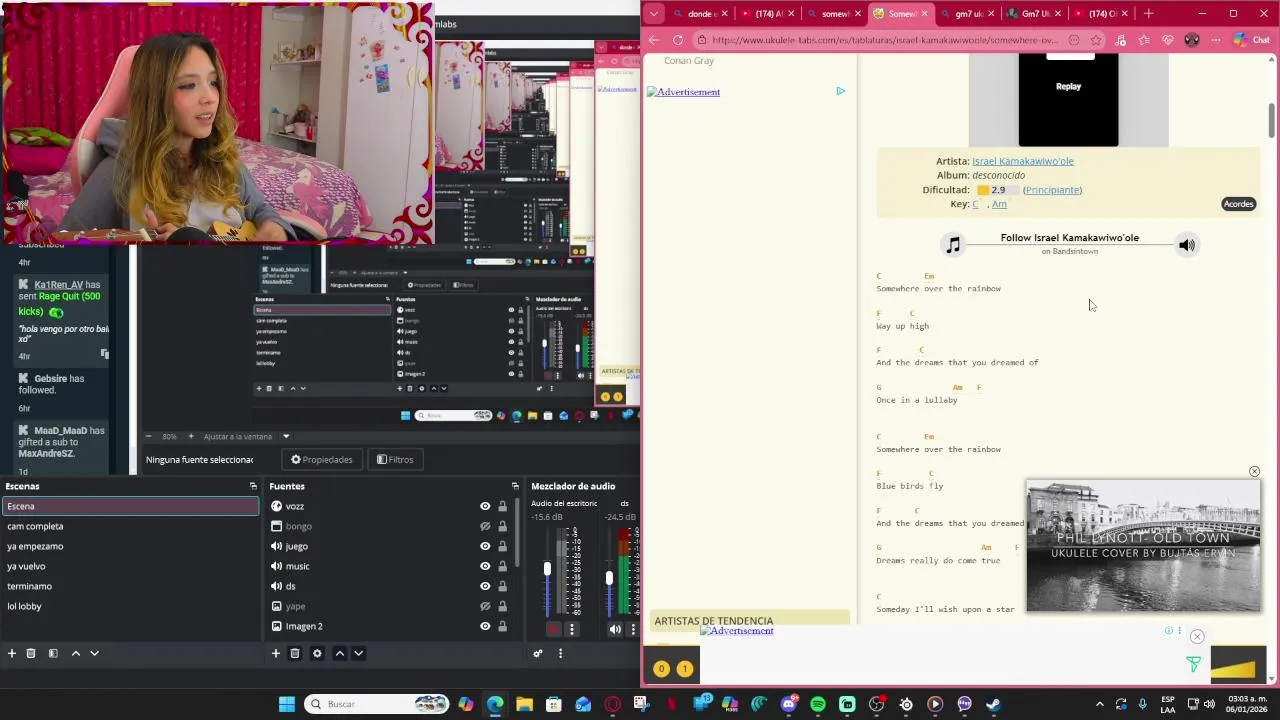Unmute the Audio del escritorio channel
Viewport: 1280px width, 720px height.
click(x=554, y=629)
